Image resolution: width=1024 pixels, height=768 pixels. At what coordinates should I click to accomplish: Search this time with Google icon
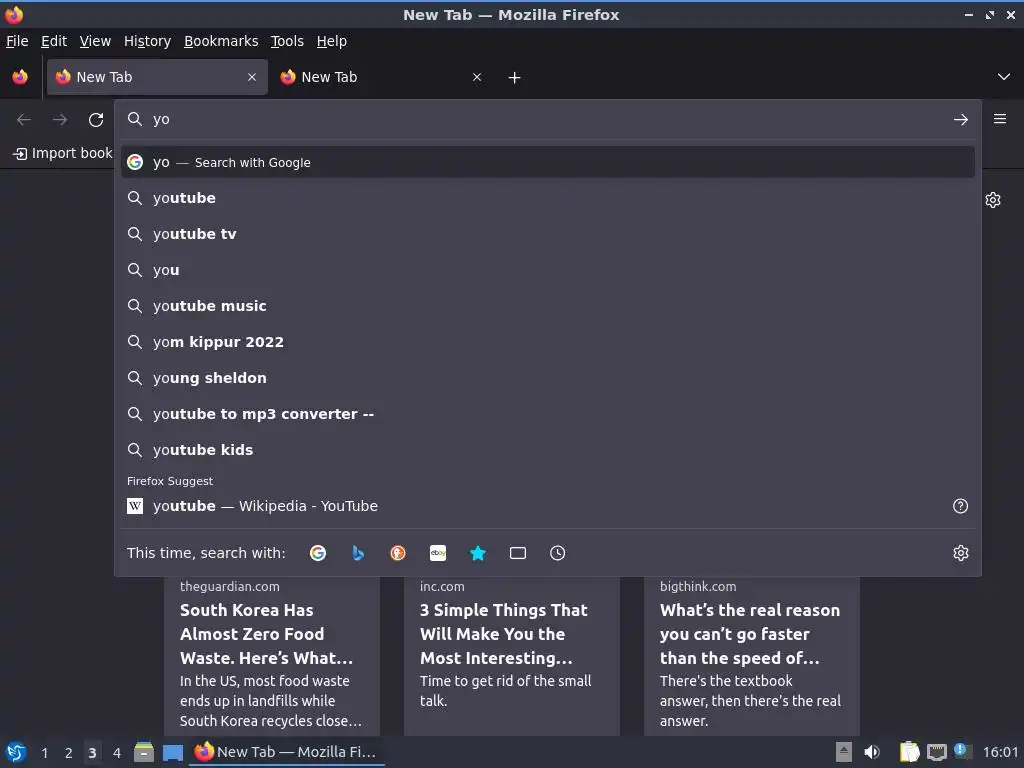[318, 553]
